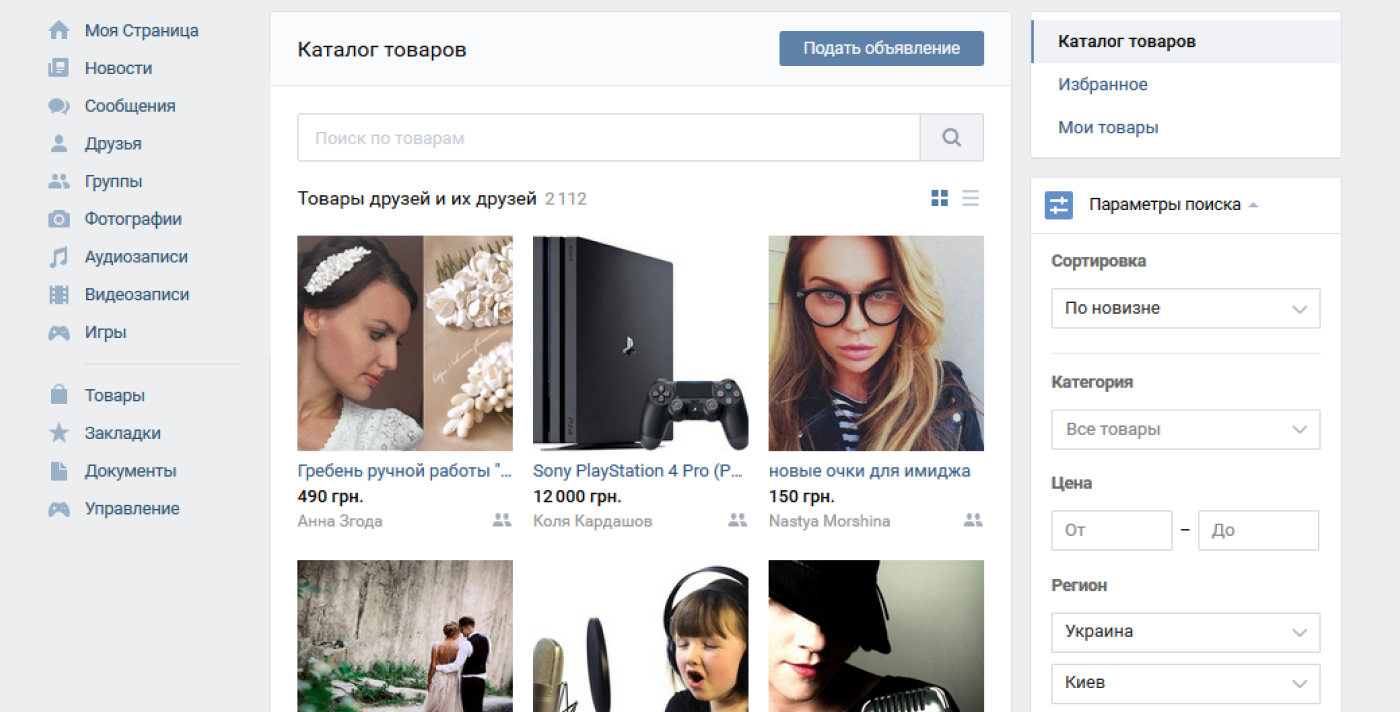
Task: Visit seller Анна Згода's profile
Action: [340, 521]
